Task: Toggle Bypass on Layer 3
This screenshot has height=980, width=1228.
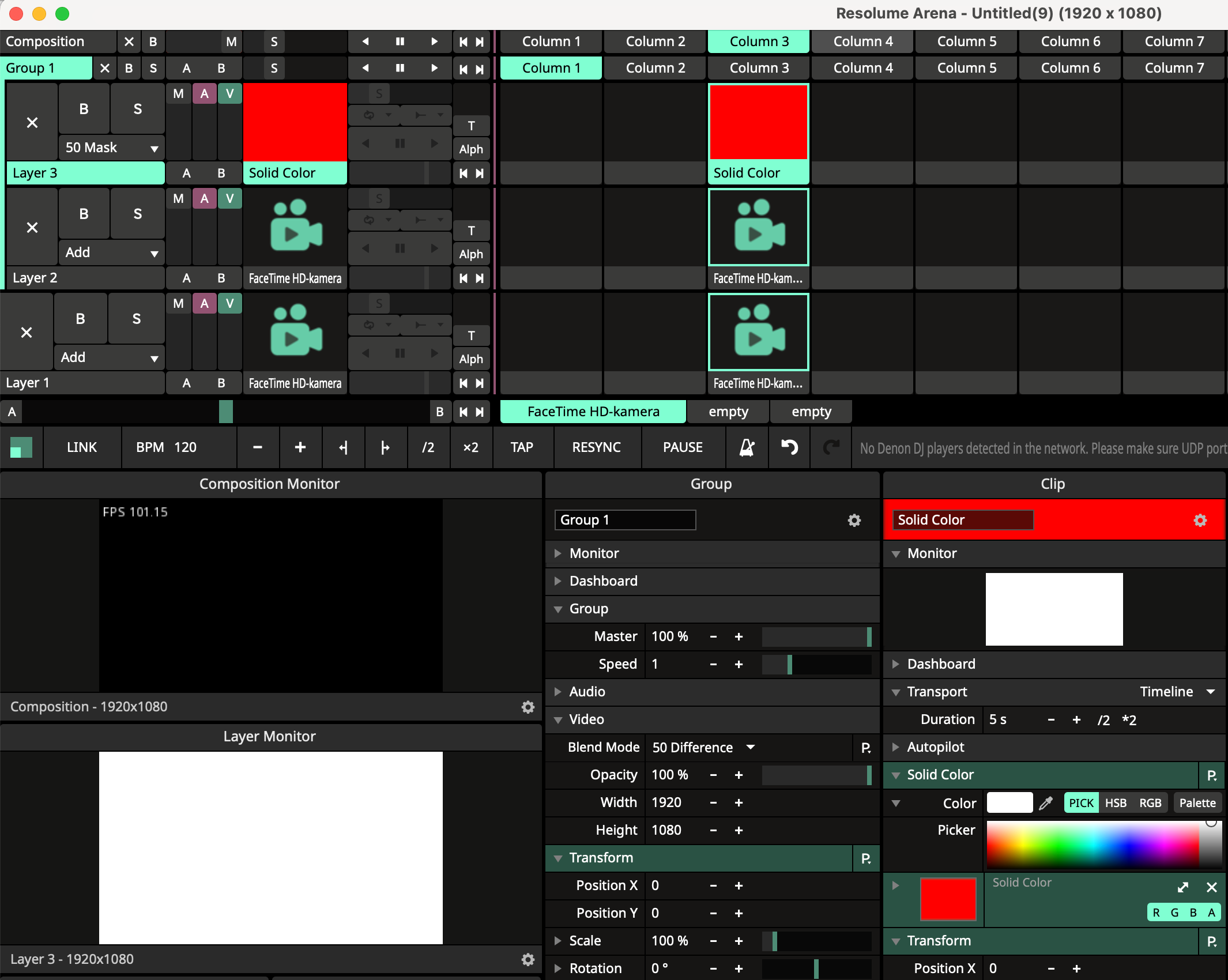Action: click(x=84, y=109)
